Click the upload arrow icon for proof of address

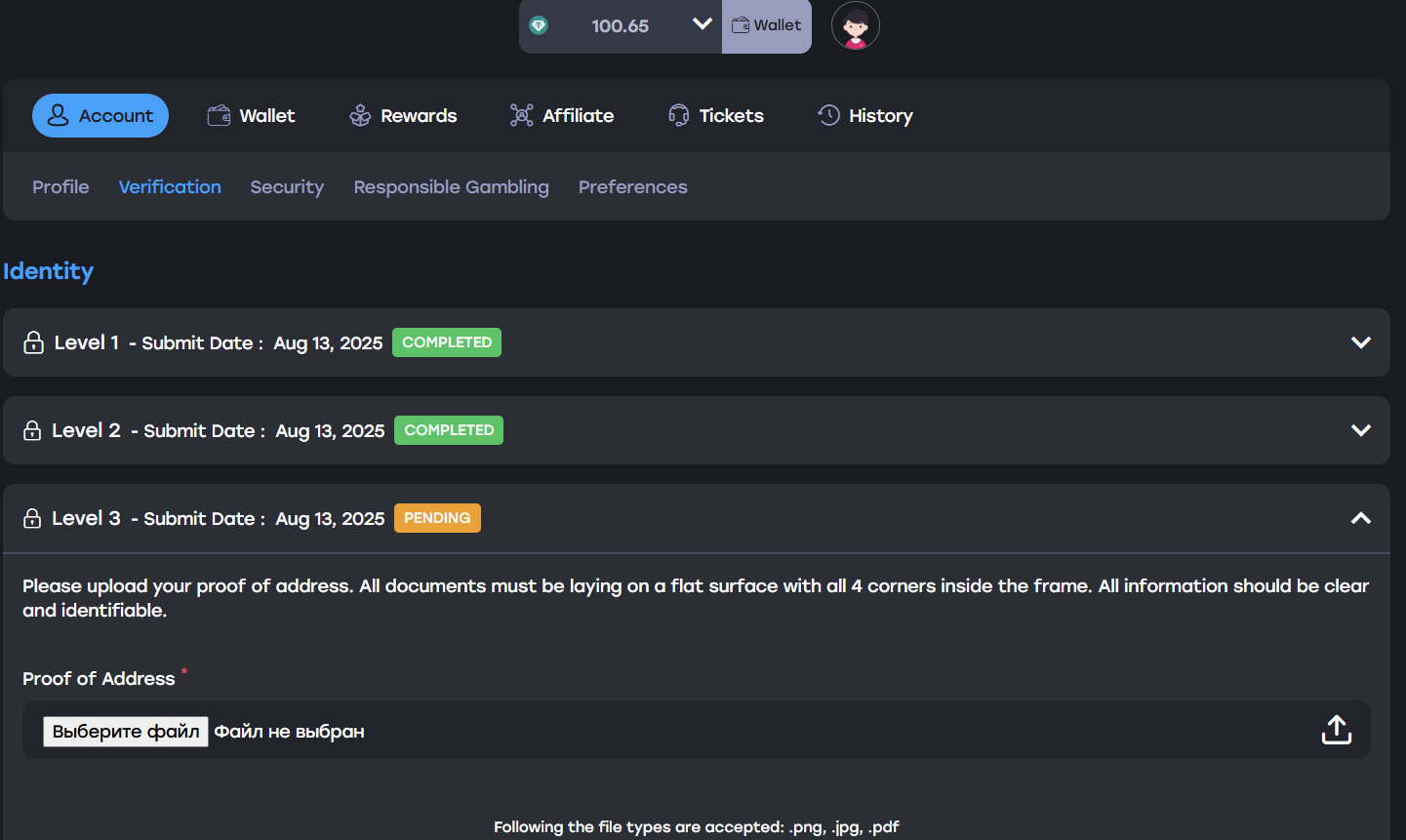coord(1336,730)
